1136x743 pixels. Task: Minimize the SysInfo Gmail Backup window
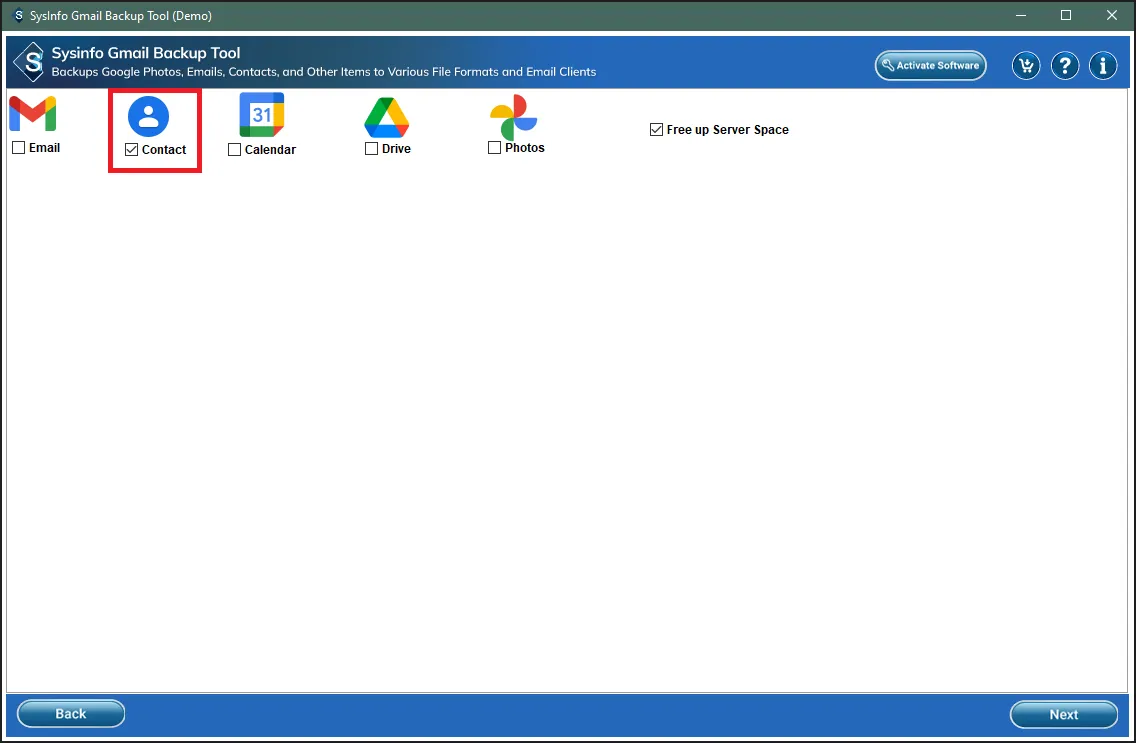click(1021, 15)
